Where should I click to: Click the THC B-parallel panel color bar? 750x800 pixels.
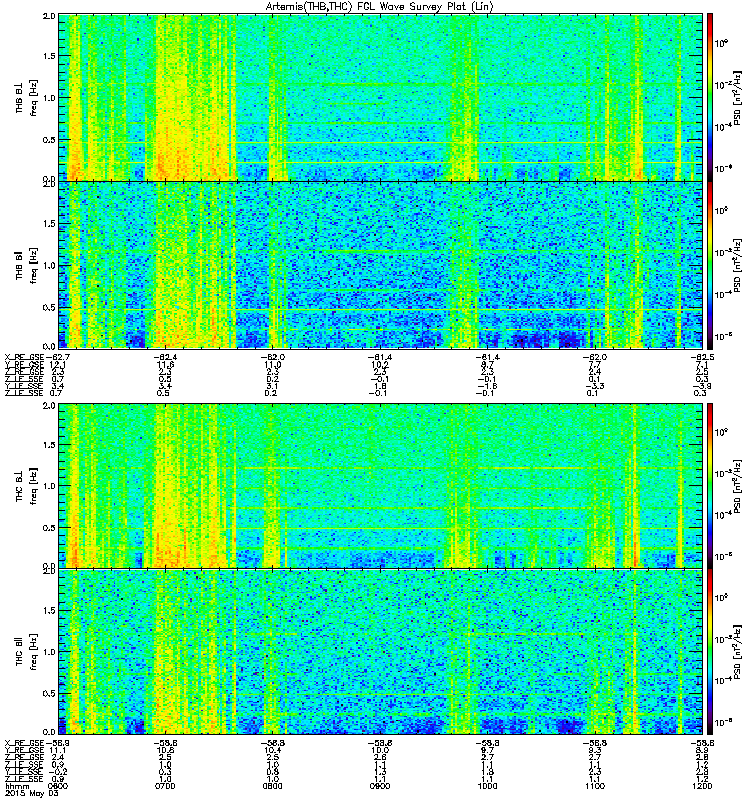point(710,652)
